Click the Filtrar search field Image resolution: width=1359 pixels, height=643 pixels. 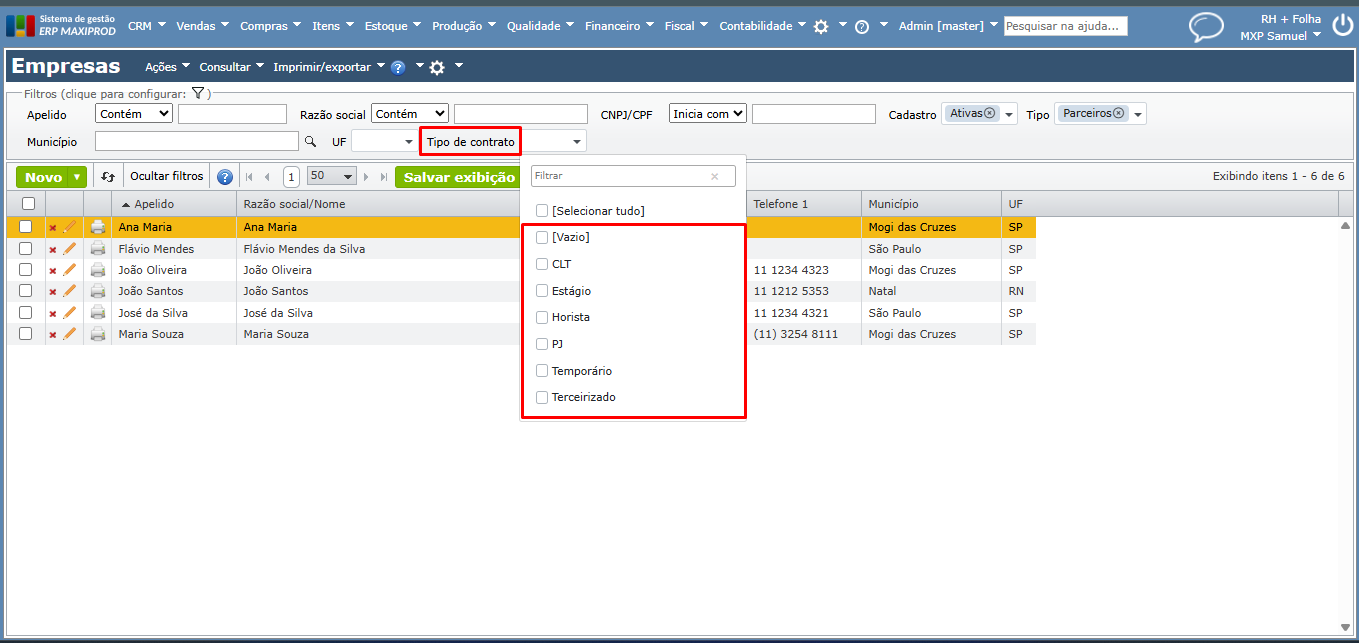(622, 176)
